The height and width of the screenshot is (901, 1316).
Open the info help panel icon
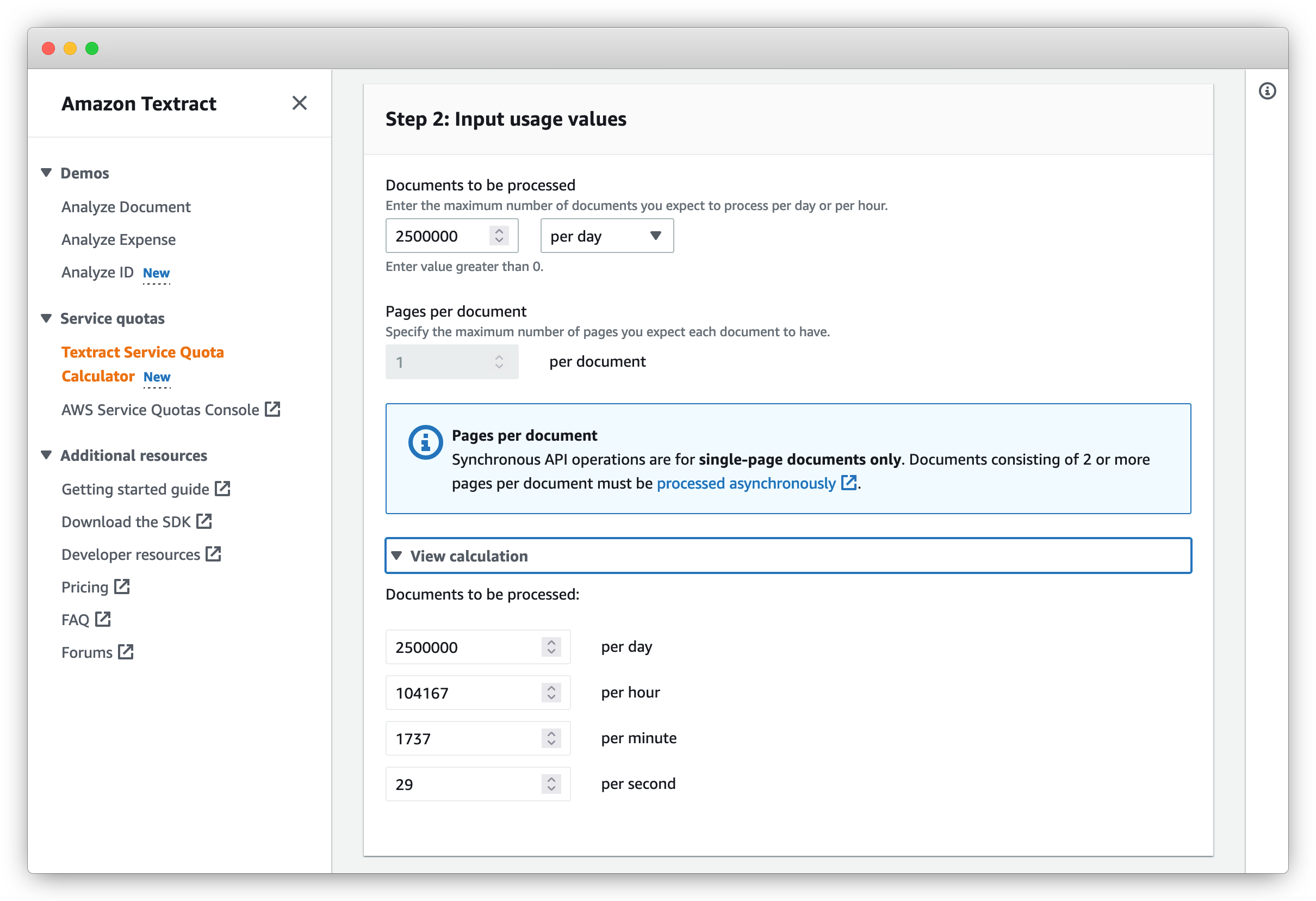[x=1267, y=91]
